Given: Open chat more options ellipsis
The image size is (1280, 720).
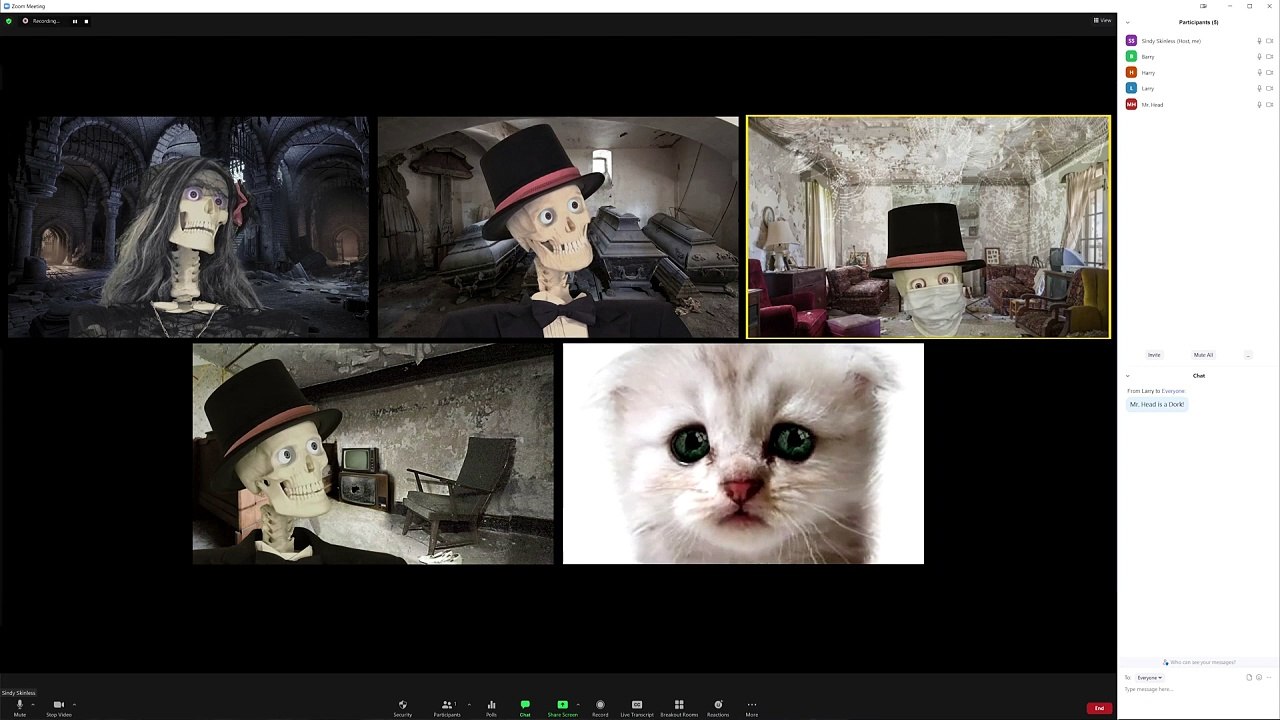Looking at the screenshot, I should tap(1268, 678).
